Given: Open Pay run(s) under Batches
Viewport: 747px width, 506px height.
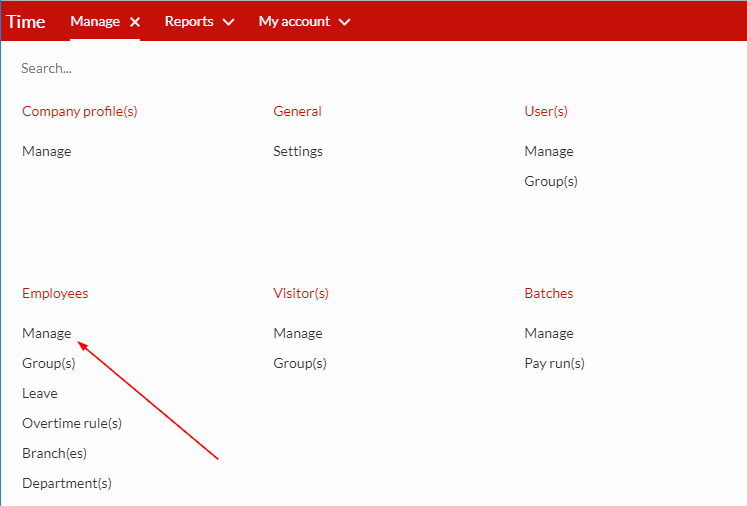Looking at the screenshot, I should [555, 364].
